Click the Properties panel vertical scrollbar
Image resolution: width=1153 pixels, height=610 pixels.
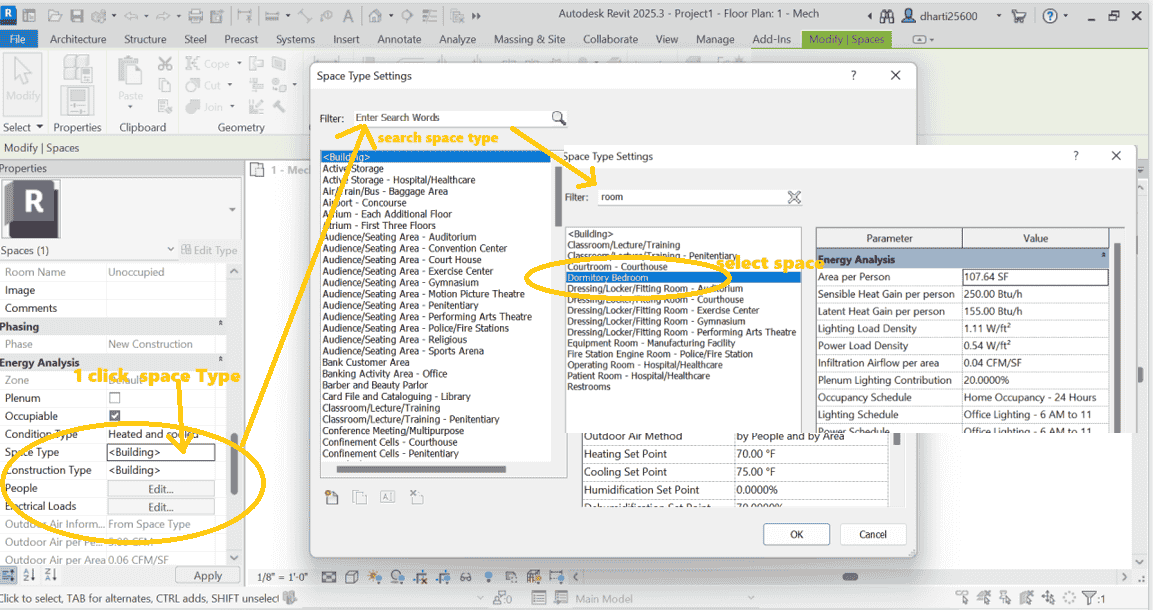[x=234, y=463]
